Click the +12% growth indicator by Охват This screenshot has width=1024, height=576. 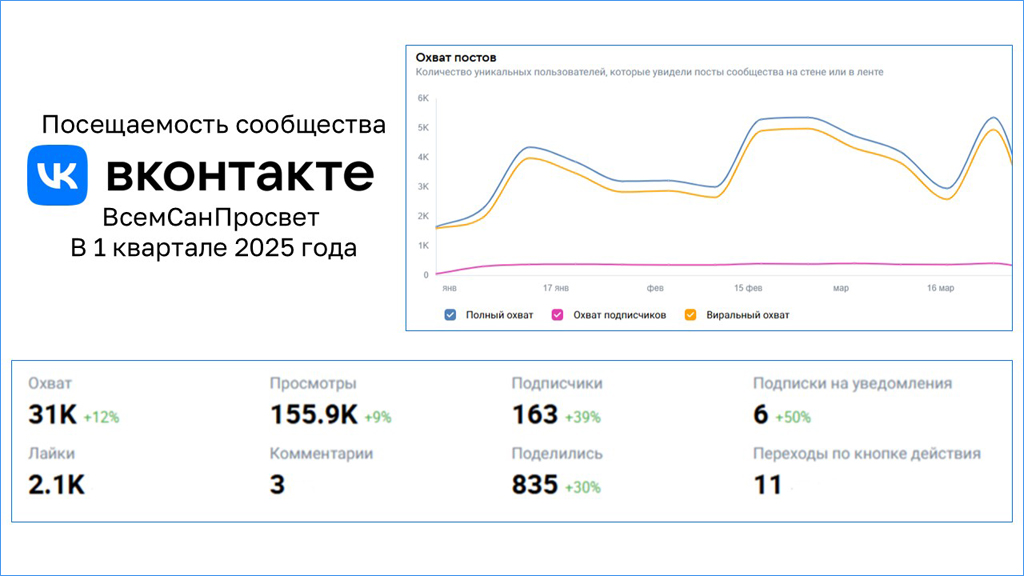101,417
